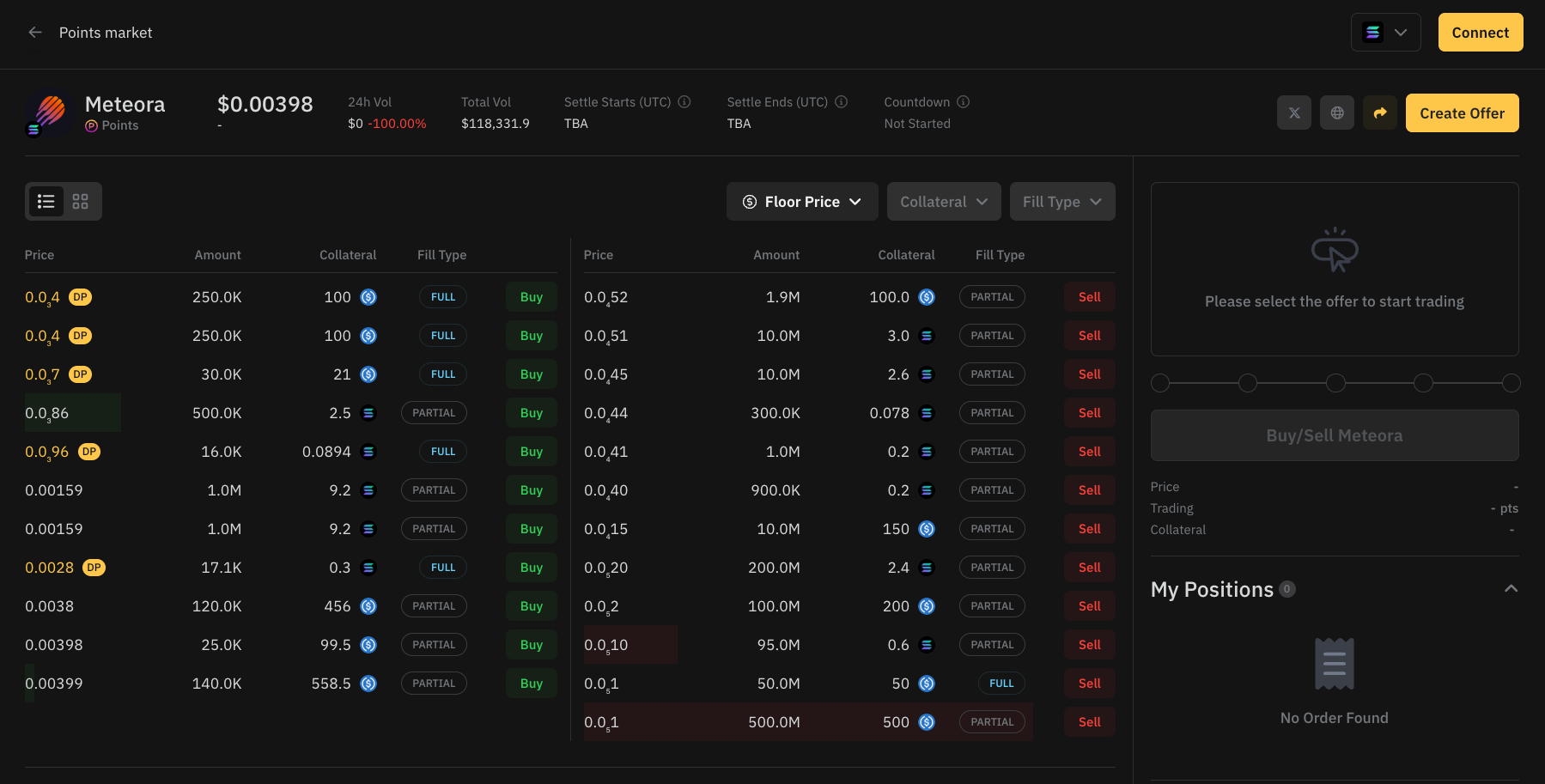1545x784 pixels.
Task: Click USDC icon beside 99.5 collateral
Action: (x=368, y=645)
